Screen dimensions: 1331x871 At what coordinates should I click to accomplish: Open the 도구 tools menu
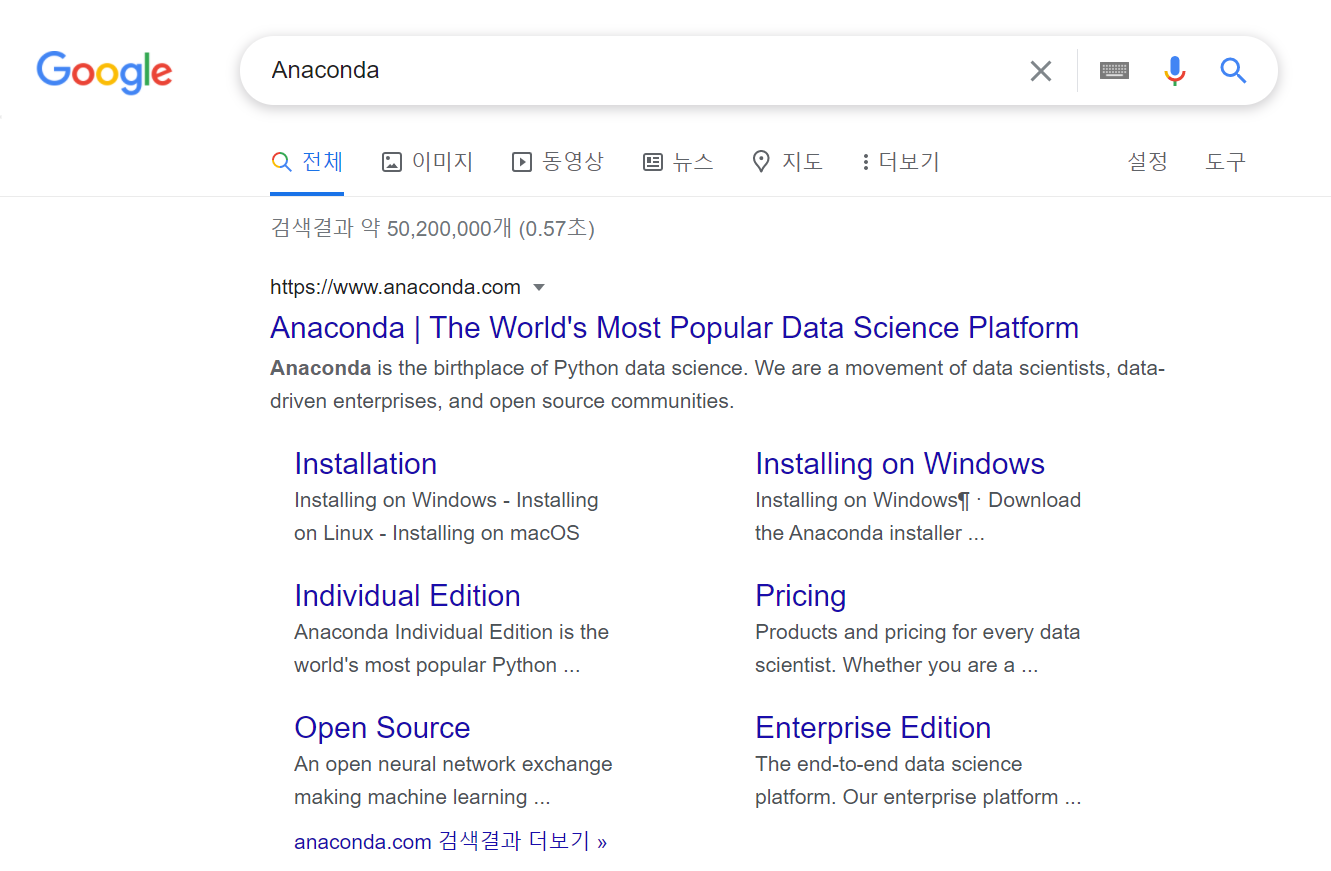[1226, 162]
